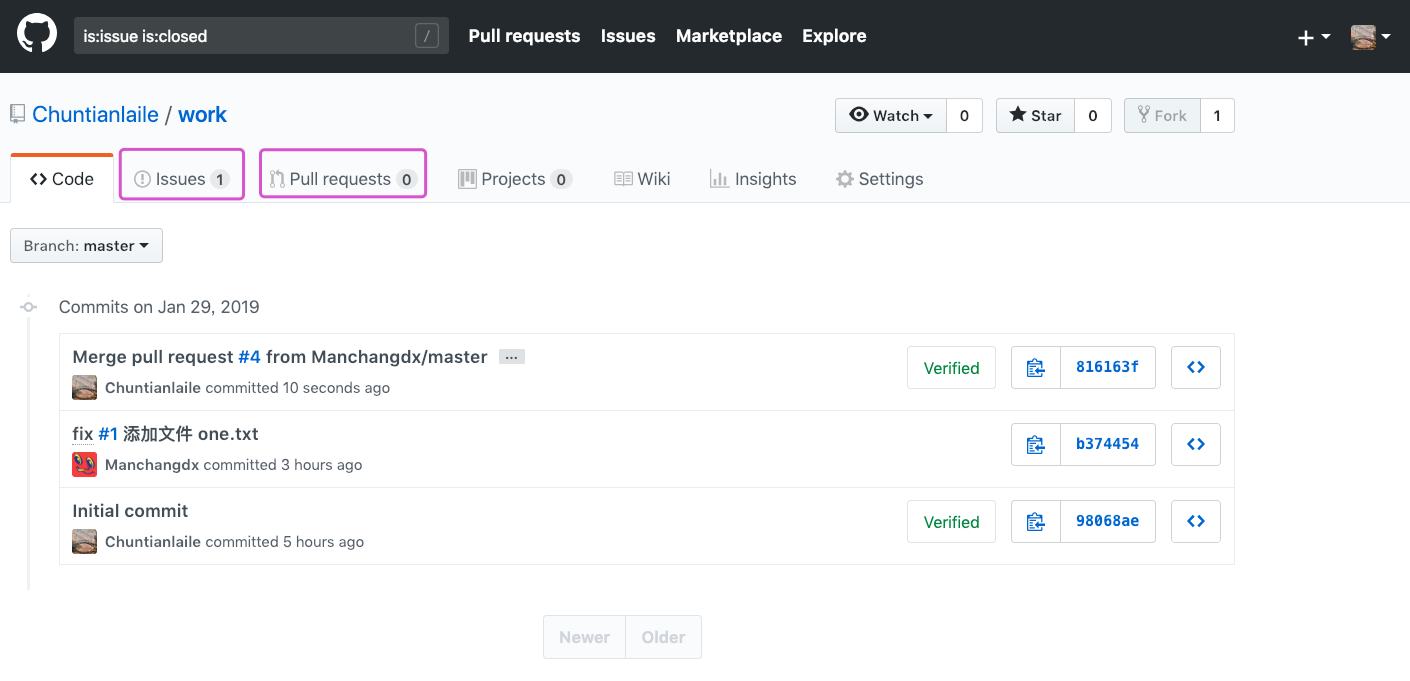
Task: Open the Initial commit title
Action: tap(130, 511)
